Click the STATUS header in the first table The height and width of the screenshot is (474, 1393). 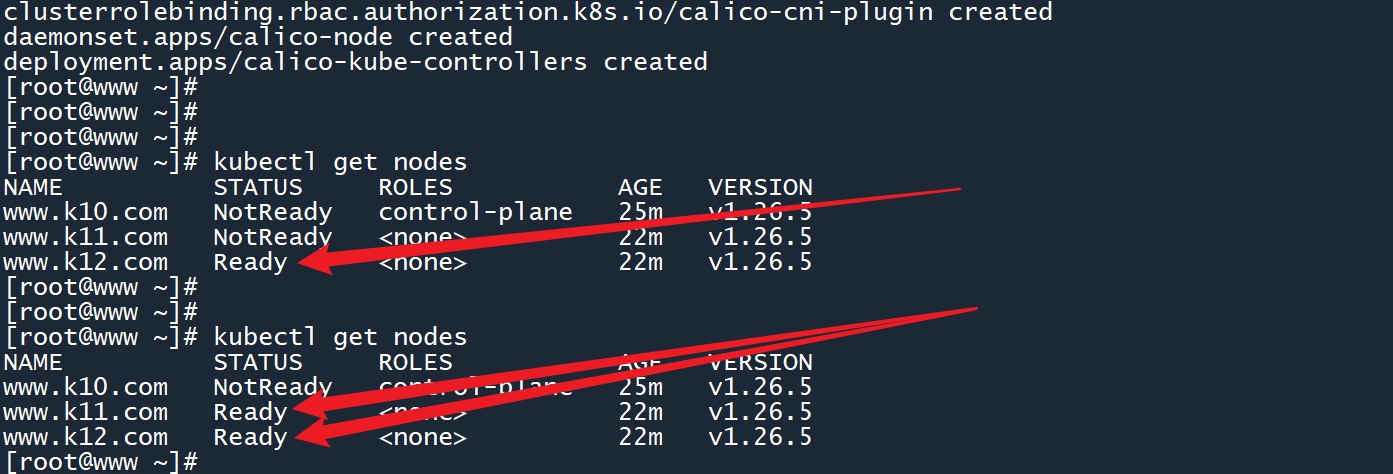pyautogui.click(x=257, y=187)
